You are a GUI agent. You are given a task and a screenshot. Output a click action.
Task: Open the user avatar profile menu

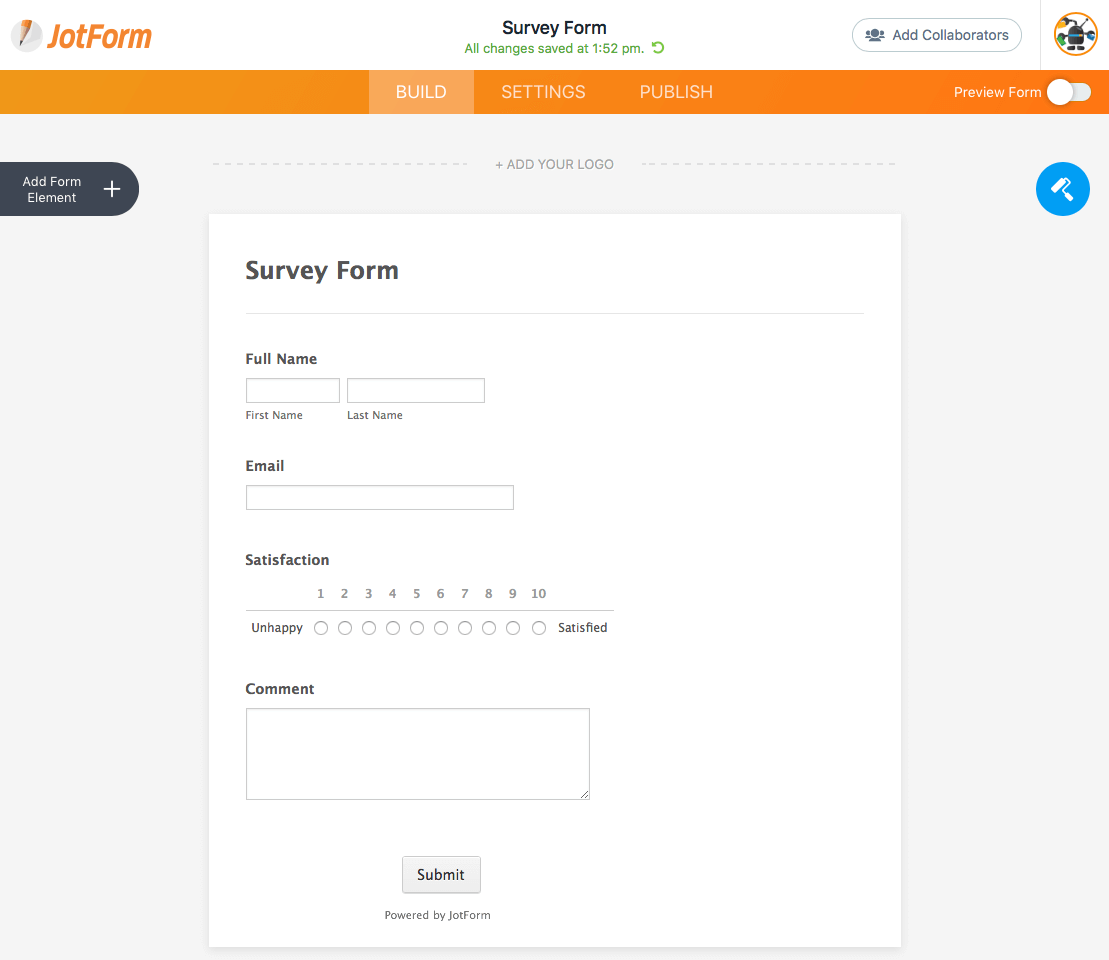[x=1075, y=34]
